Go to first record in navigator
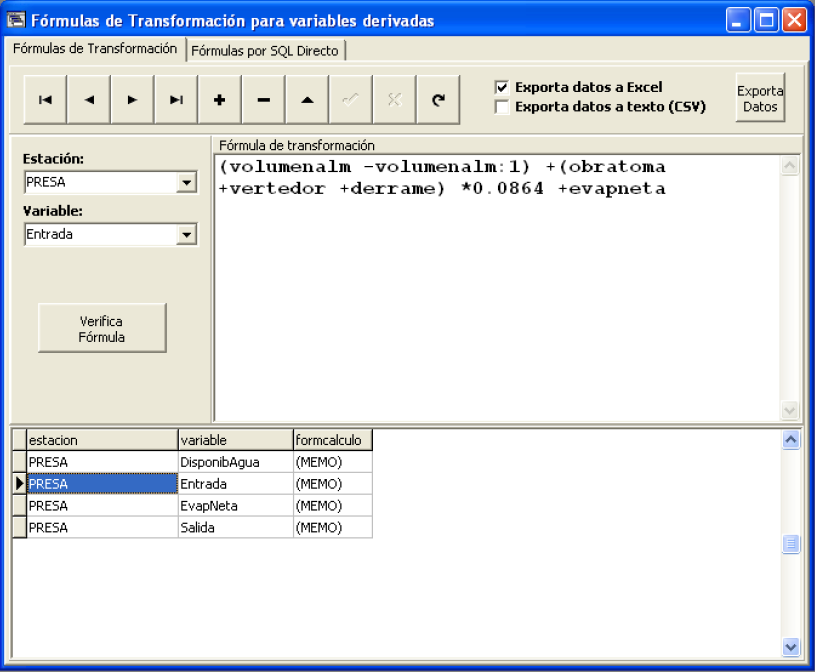815x672 pixels. [x=45, y=100]
